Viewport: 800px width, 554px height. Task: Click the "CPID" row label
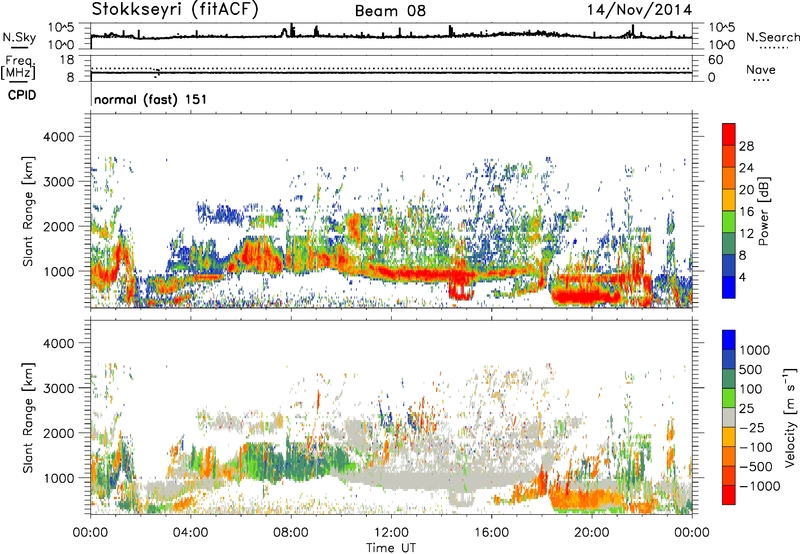[x=22, y=95]
